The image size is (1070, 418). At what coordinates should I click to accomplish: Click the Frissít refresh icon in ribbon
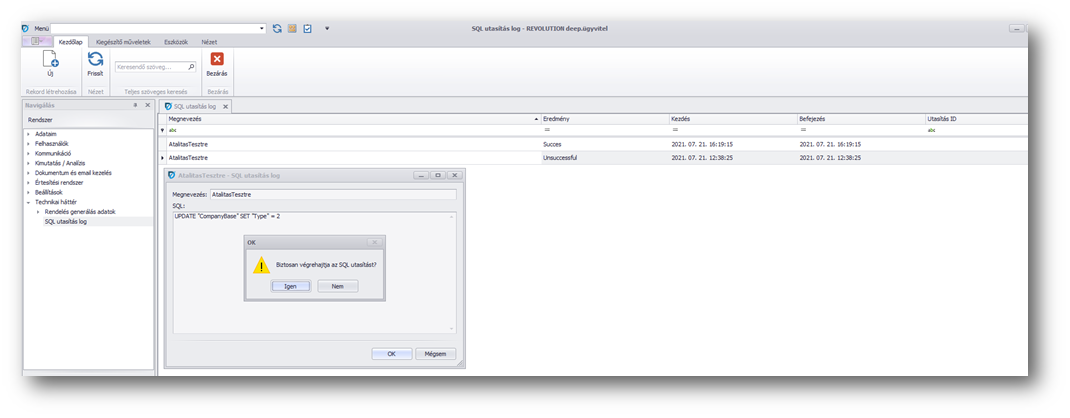pos(96,61)
